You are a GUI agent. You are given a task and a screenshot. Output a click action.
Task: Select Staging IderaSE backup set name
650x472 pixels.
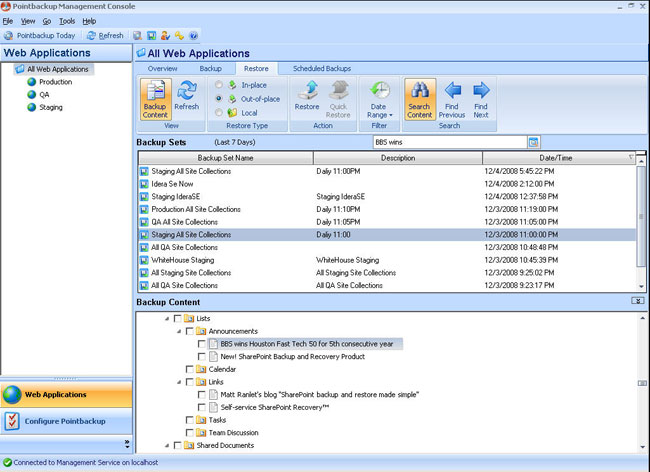(176, 197)
